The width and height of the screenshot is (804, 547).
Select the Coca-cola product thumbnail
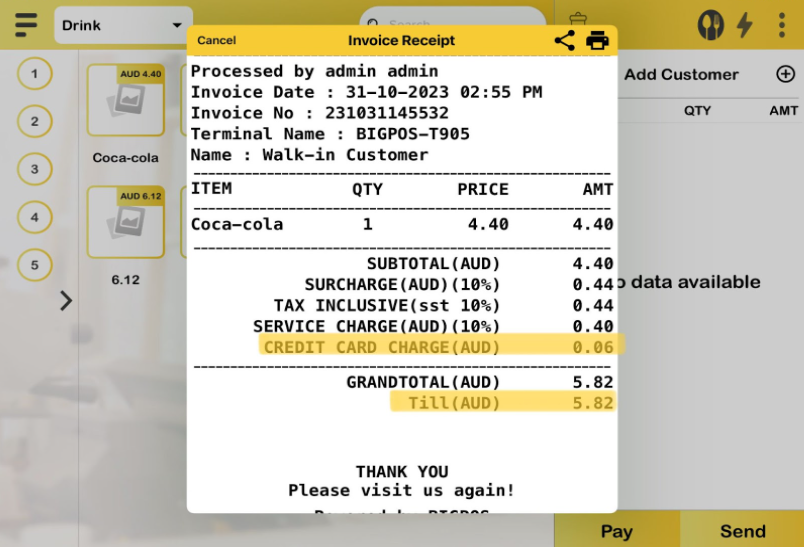[x=125, y=100]
